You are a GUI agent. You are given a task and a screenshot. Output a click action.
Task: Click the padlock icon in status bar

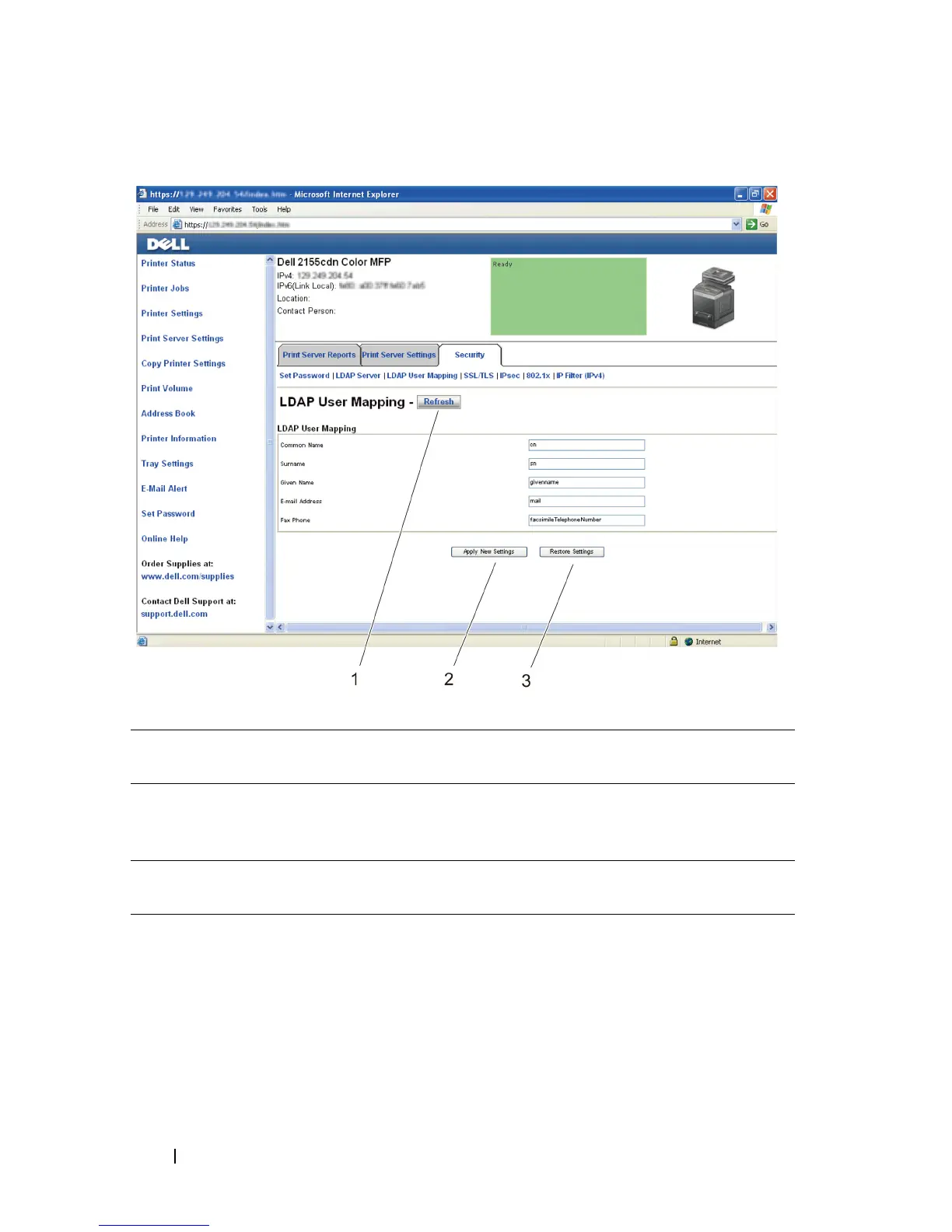[x=674, y=641]
